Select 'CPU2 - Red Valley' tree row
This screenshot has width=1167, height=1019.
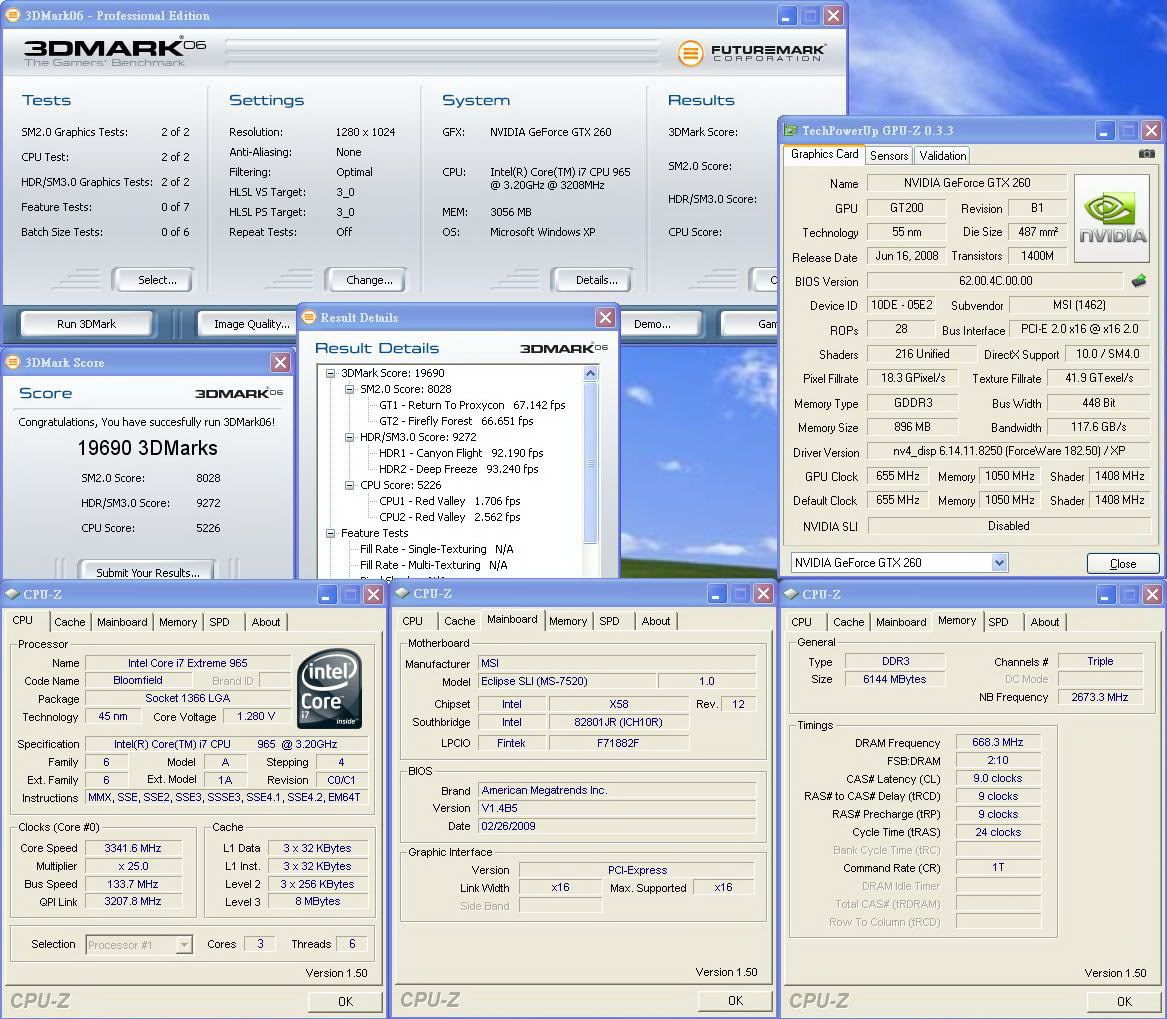(x=450, y=517)
